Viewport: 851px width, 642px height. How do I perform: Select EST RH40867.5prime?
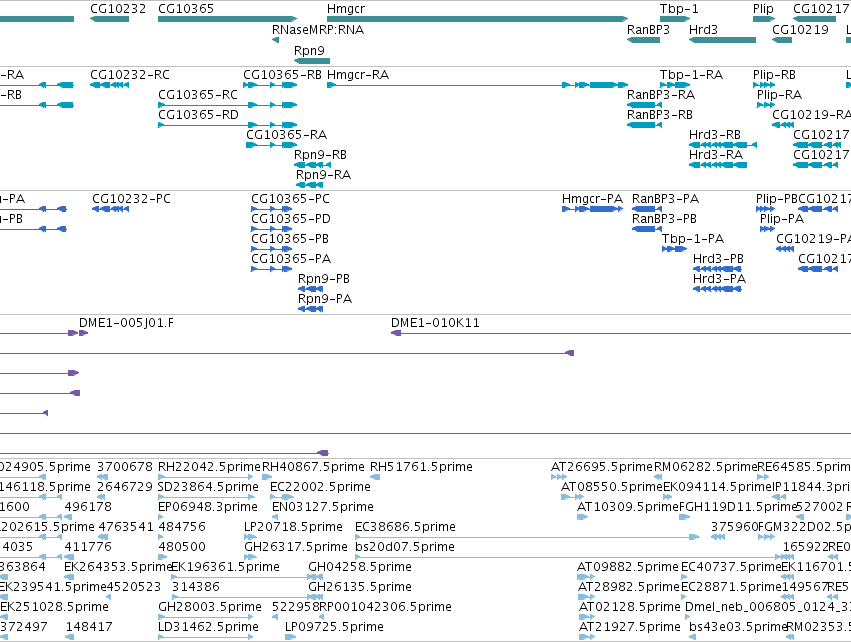coord(313,467)
